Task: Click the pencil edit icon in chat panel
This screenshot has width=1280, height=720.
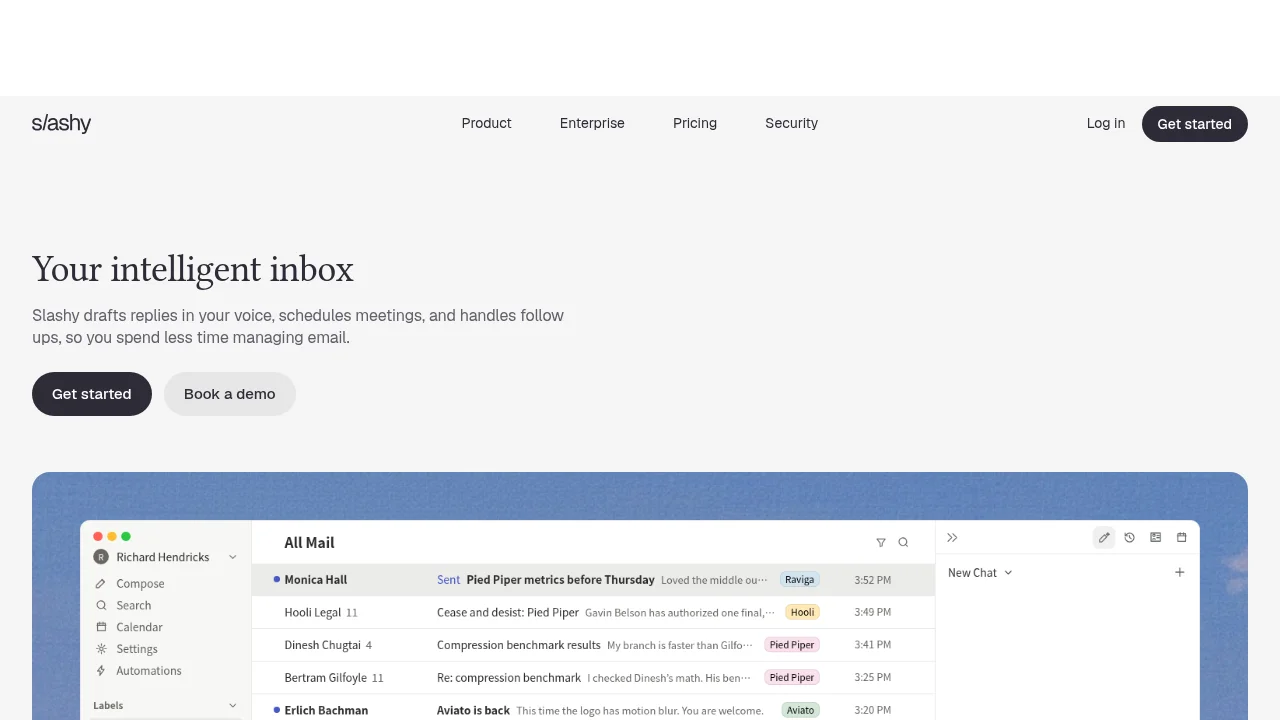Action: tap(1104, 538)
